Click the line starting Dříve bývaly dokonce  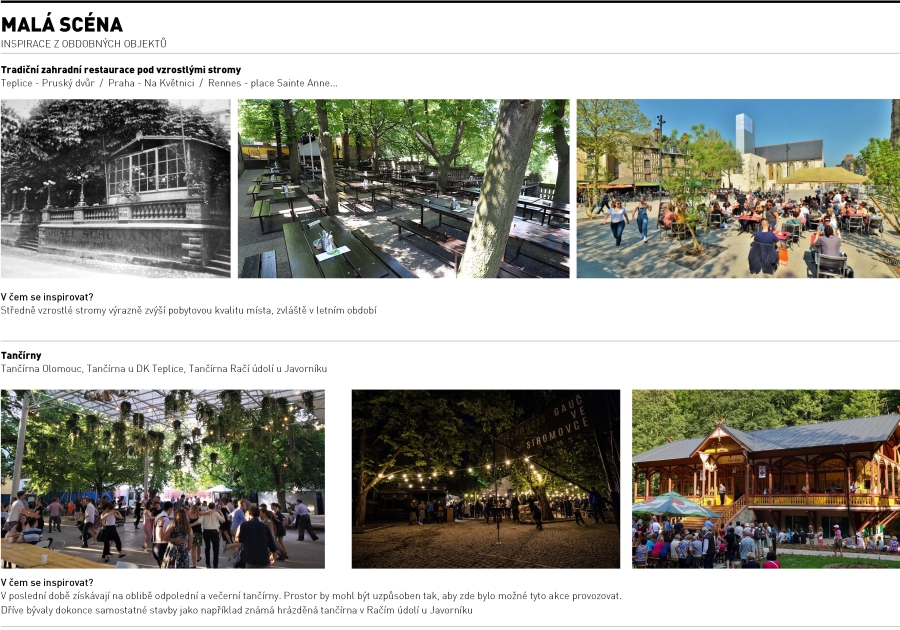coord(236,609)
